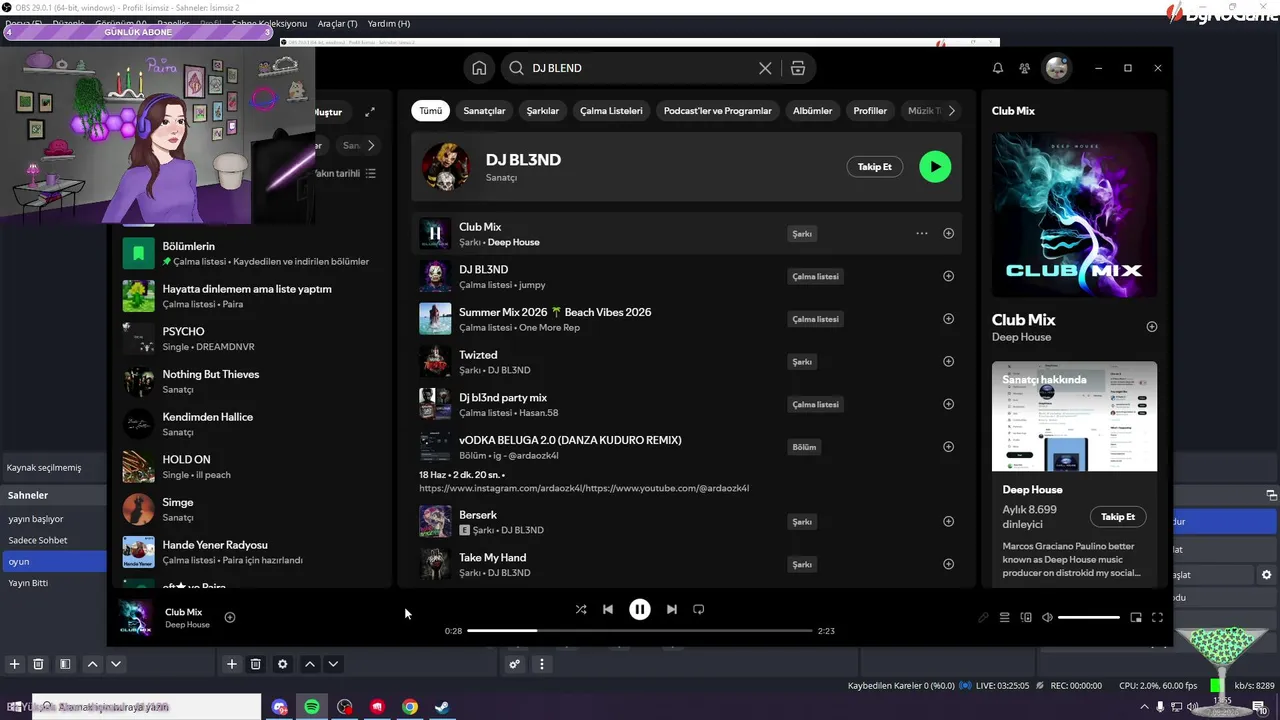
Task: Add Berserk to liked songs
Action: click(948, 521)
